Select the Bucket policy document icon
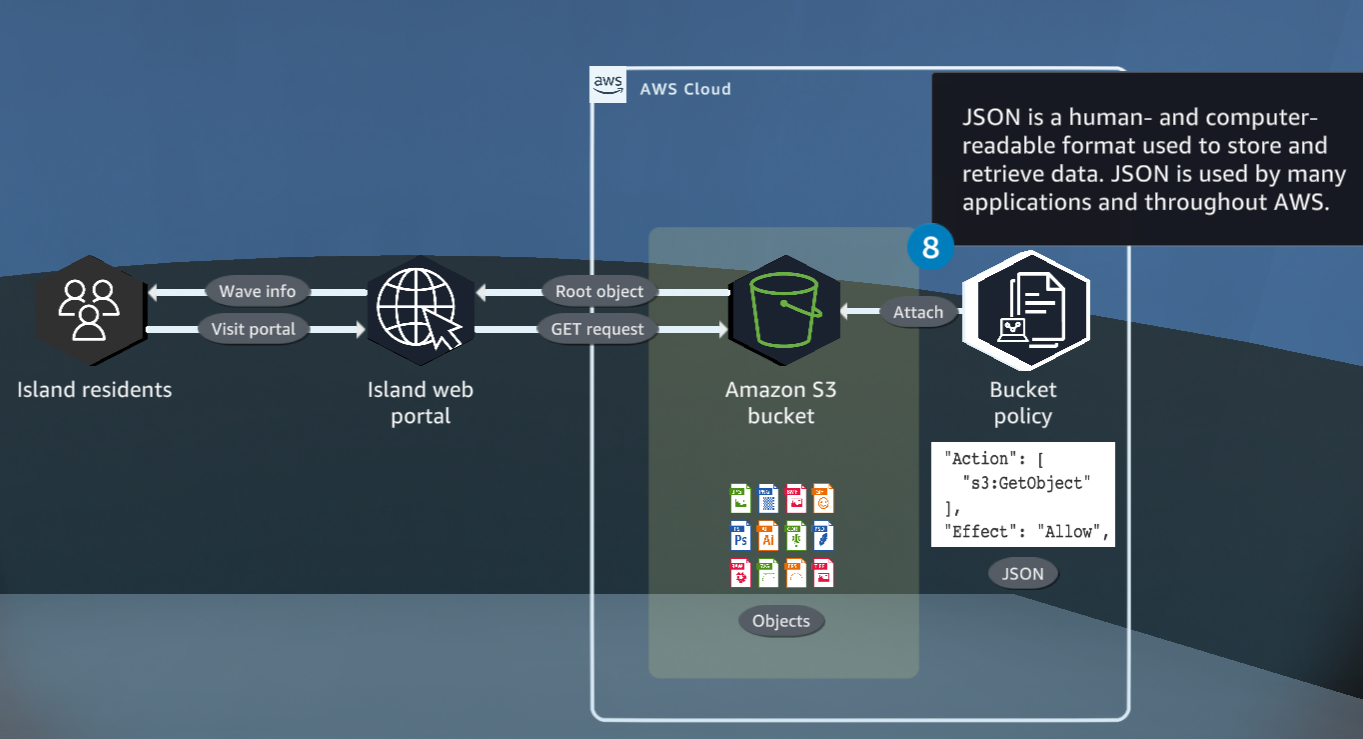The height and width of the screenshot is (739, 1363). (x=1023, y=310)
